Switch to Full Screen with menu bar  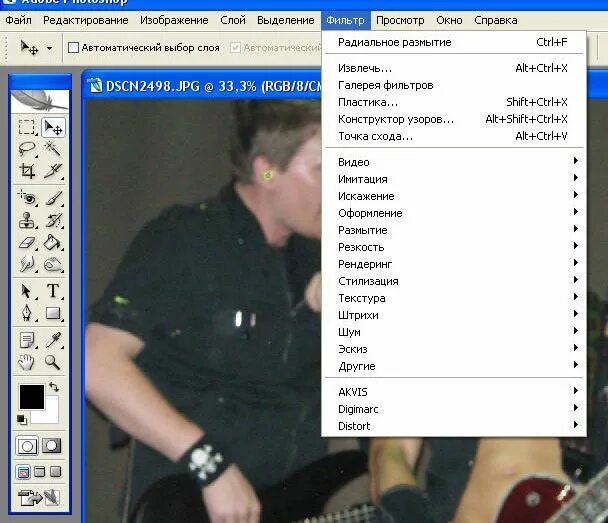coord(40,472)
